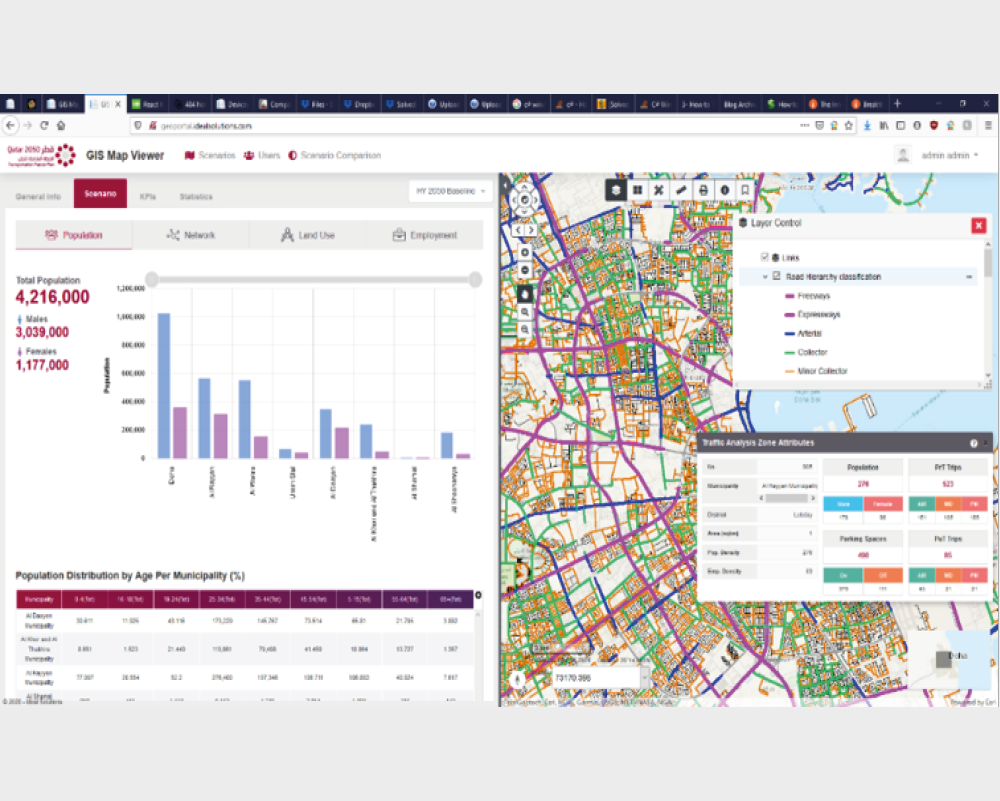Collapse Road Hierarchy classification tree node
This screenshot has width=1000, height=801.
point(765,276)
